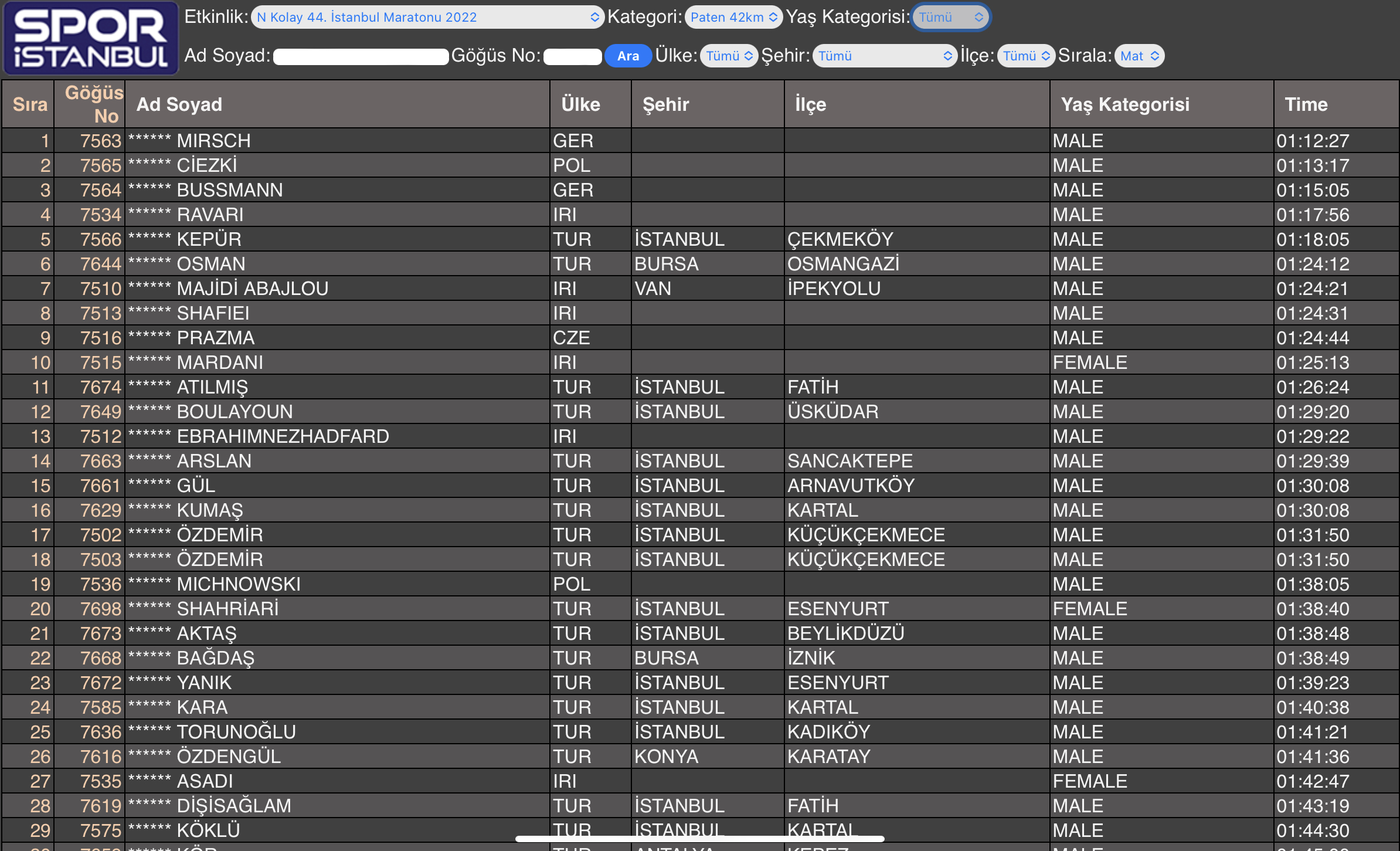Open the Etkinlik event dropdown
Screen dimensions: 1400x851
(x=427, y=18)
